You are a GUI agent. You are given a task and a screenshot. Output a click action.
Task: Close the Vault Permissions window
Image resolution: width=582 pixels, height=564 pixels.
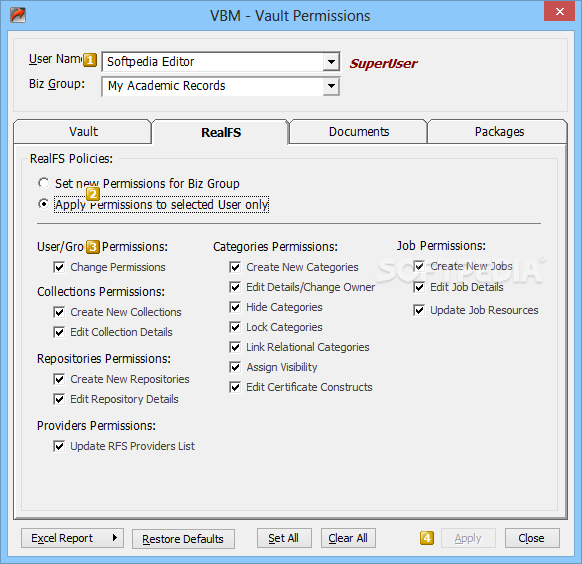coord(559,12)
